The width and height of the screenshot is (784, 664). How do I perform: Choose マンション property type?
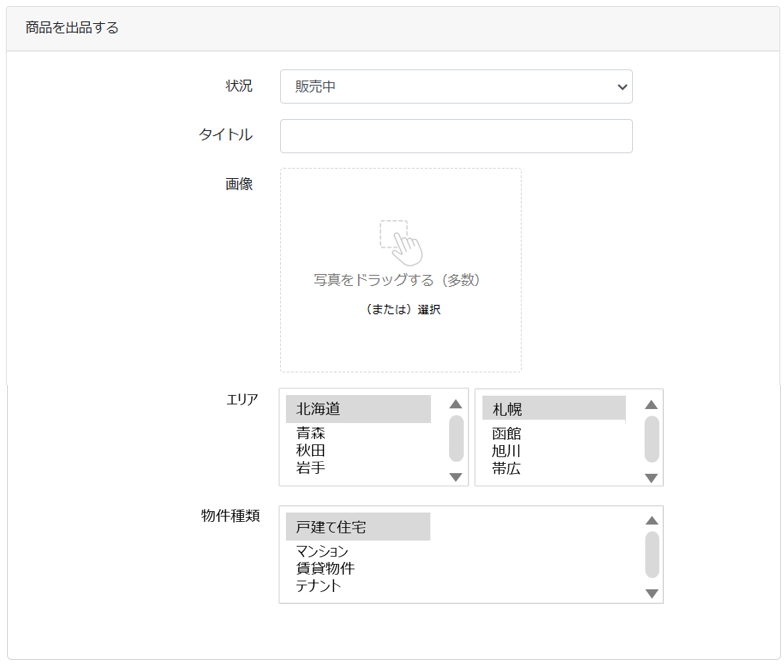[322, 552]
